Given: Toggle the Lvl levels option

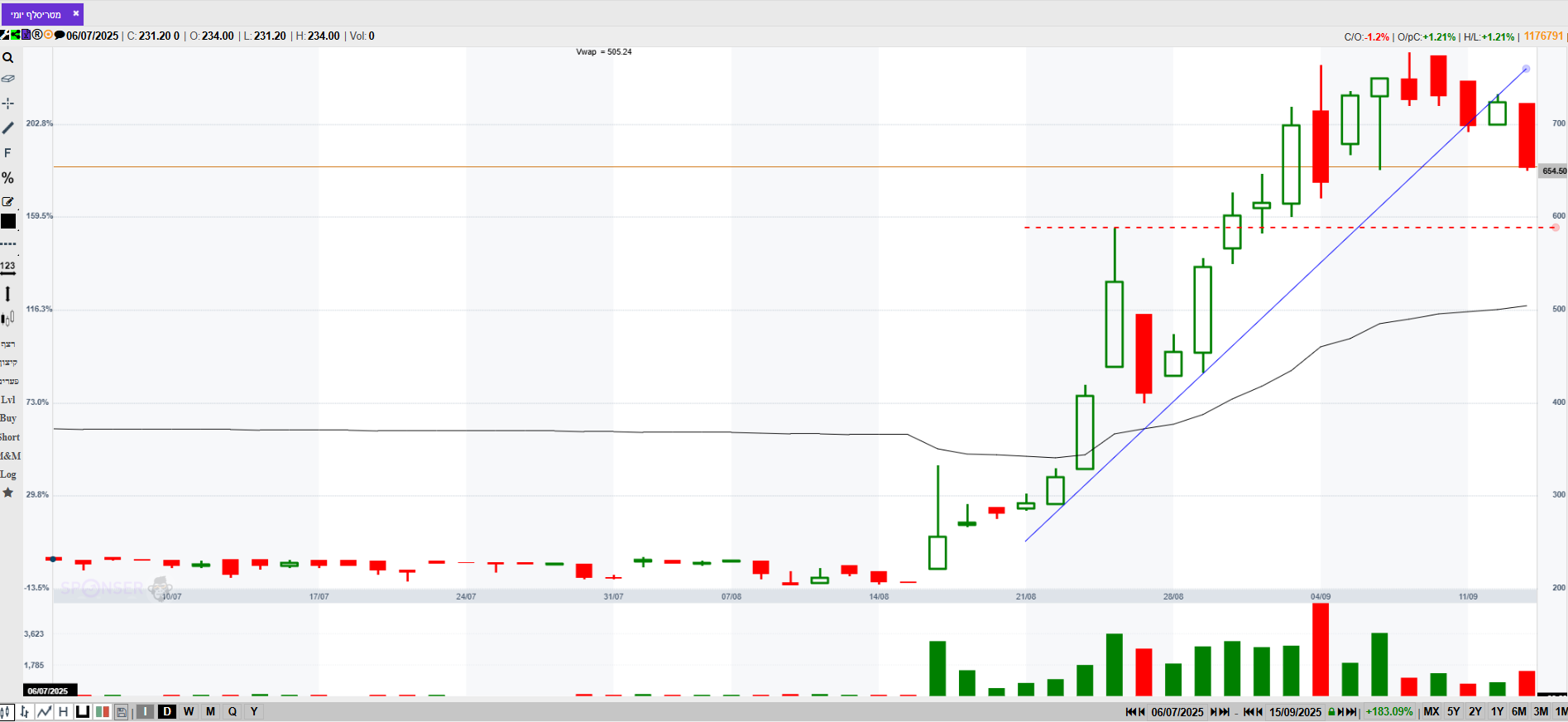Looking at the screenshot, I should coord(8,400).
